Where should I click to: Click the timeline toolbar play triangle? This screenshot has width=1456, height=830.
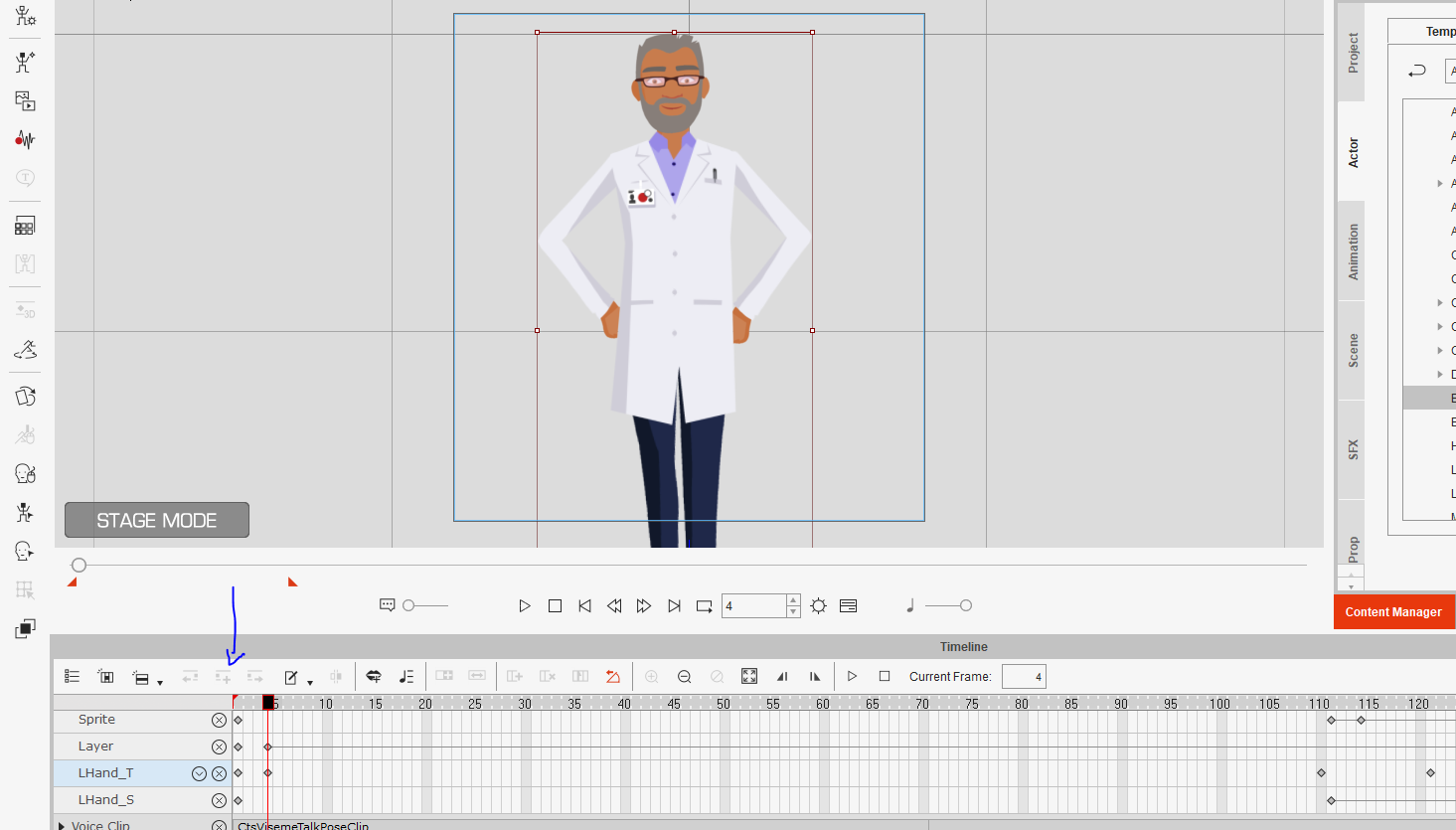(852, 676)
